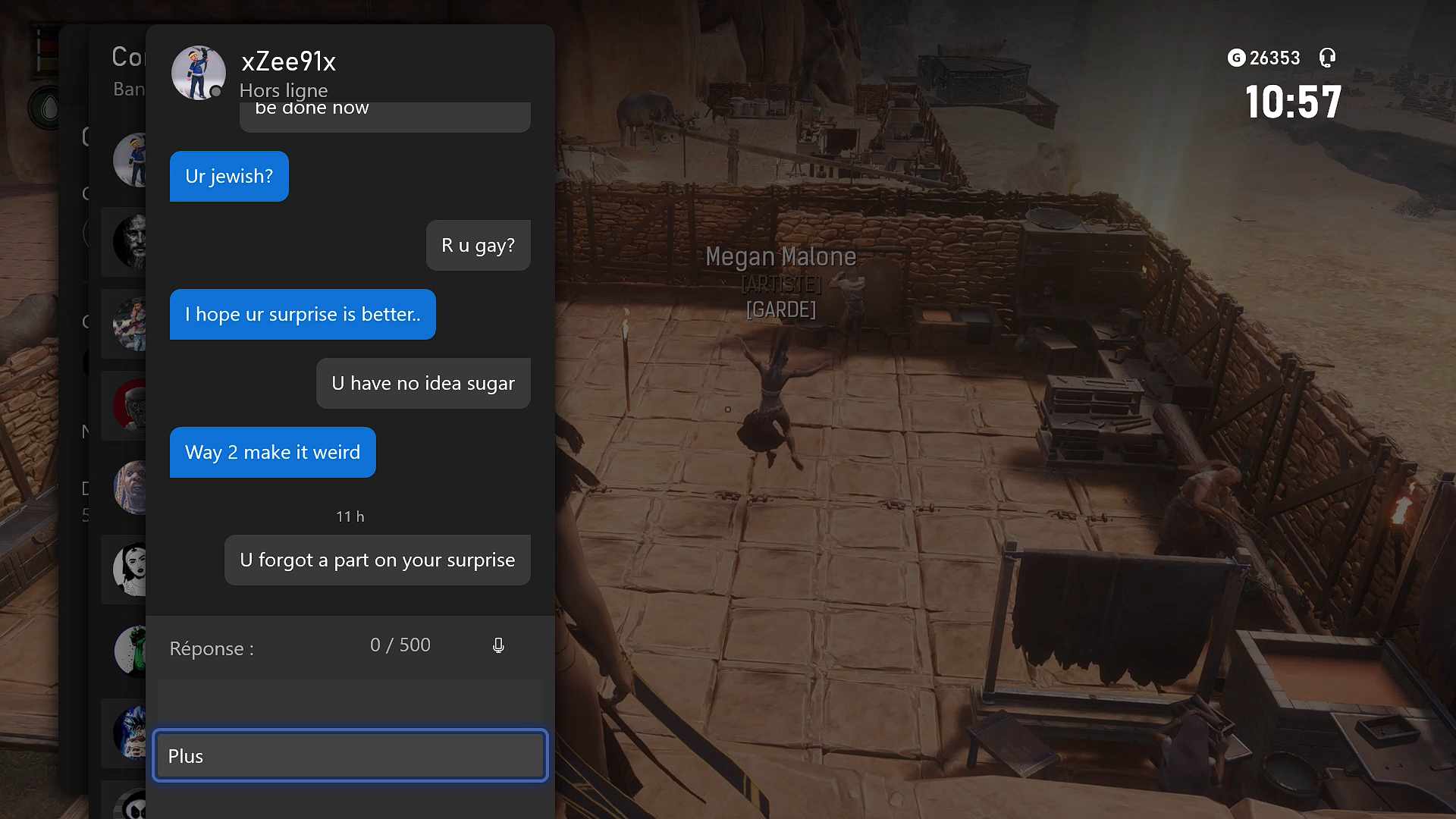This screenshot has height=819, width=1456.
Task: Click the microphone voice dictation icon
Action: click(498, 645)
